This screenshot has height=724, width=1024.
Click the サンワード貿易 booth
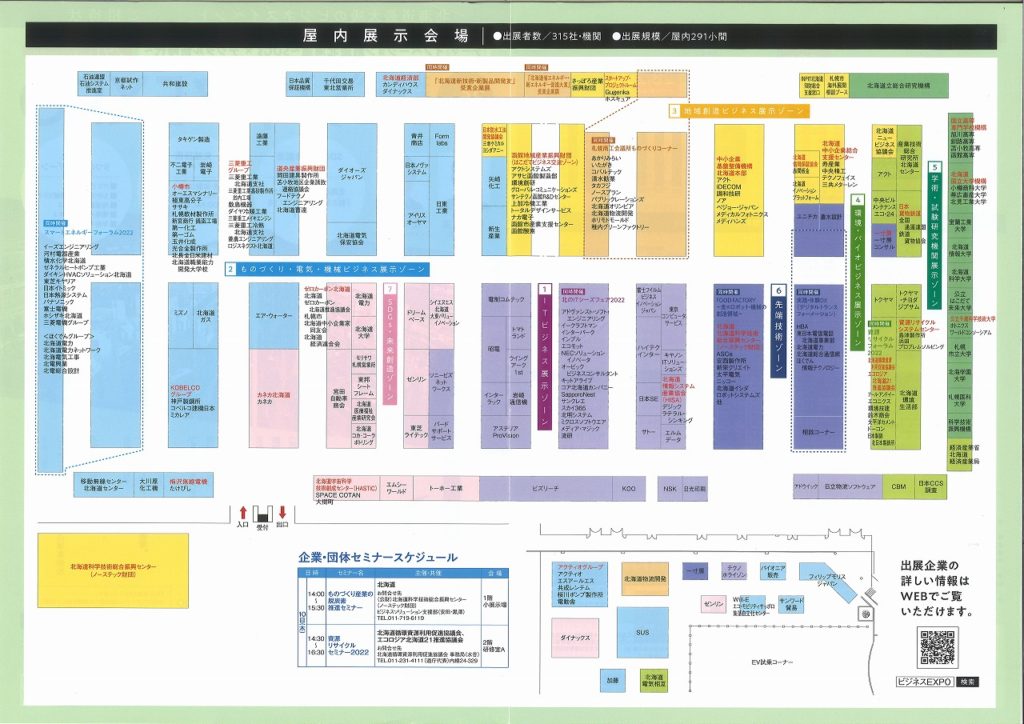click(x=791, y=604)
